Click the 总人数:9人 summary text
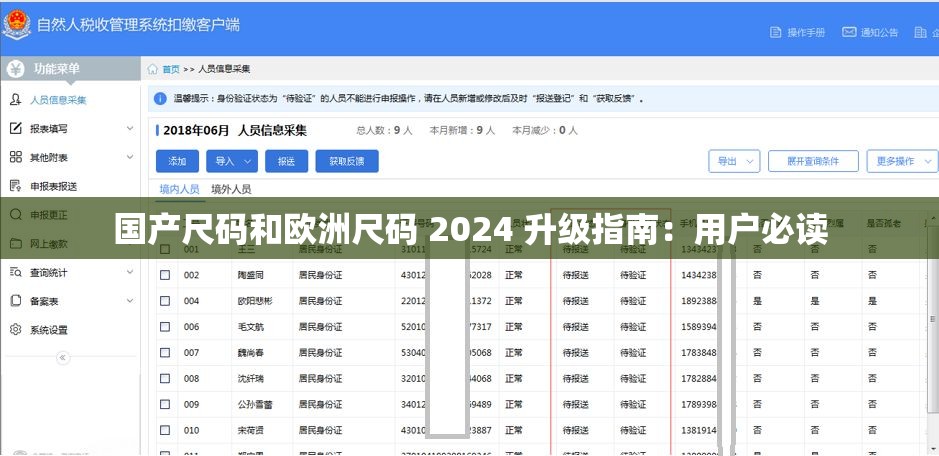The image size is (939, 456). (384, 130)
